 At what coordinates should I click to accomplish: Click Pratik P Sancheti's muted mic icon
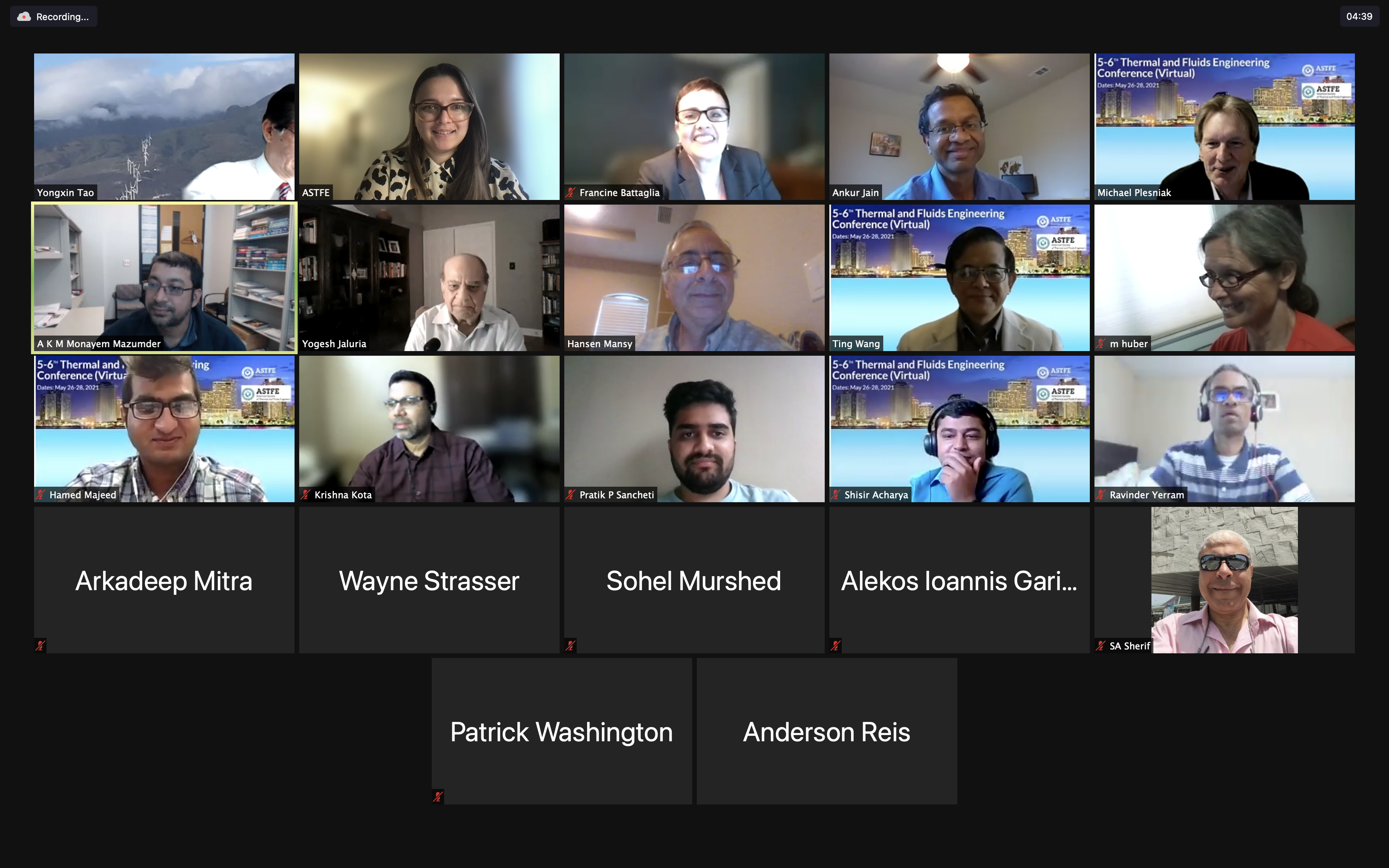[570, 495]
